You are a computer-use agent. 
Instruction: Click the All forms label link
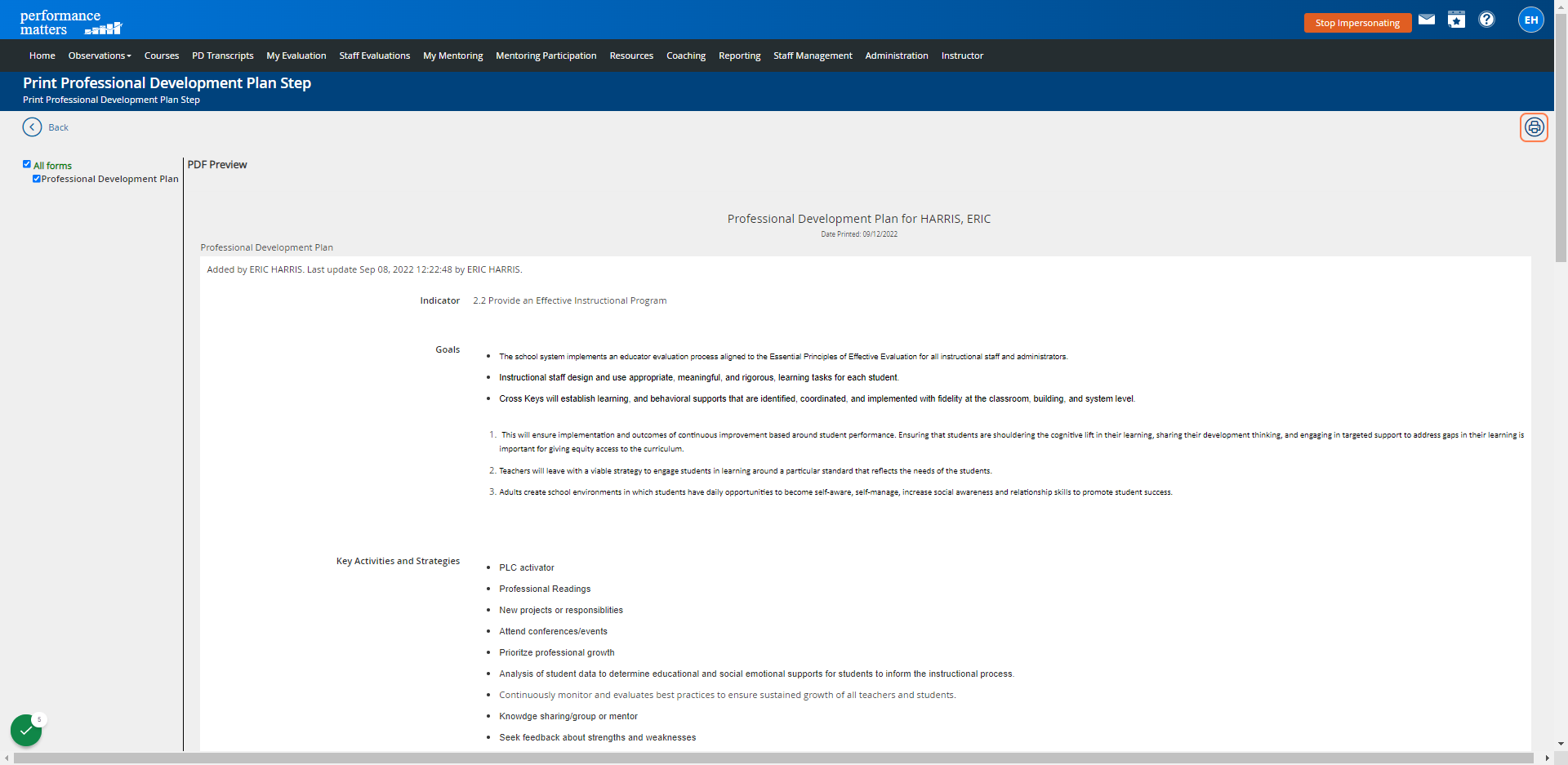52,166
